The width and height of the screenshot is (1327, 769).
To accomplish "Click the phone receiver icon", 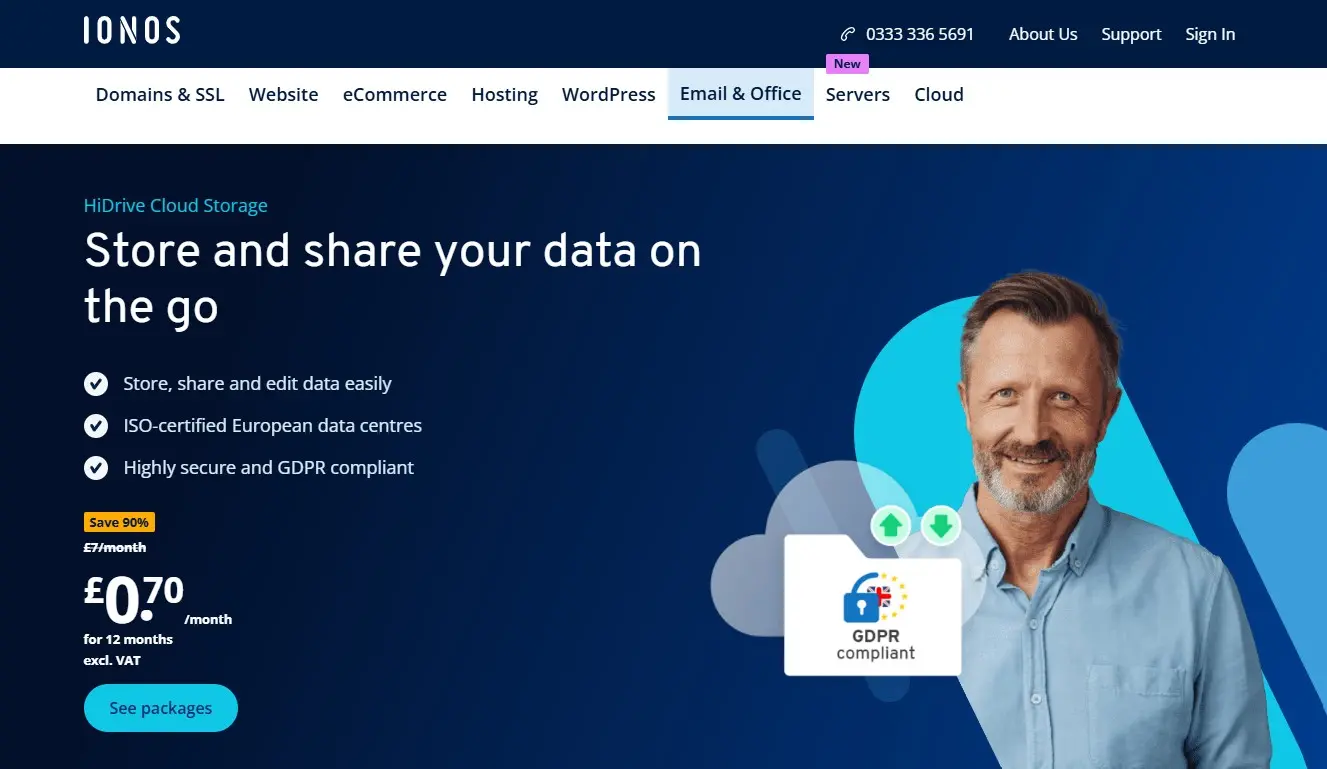I will point(849,33).
